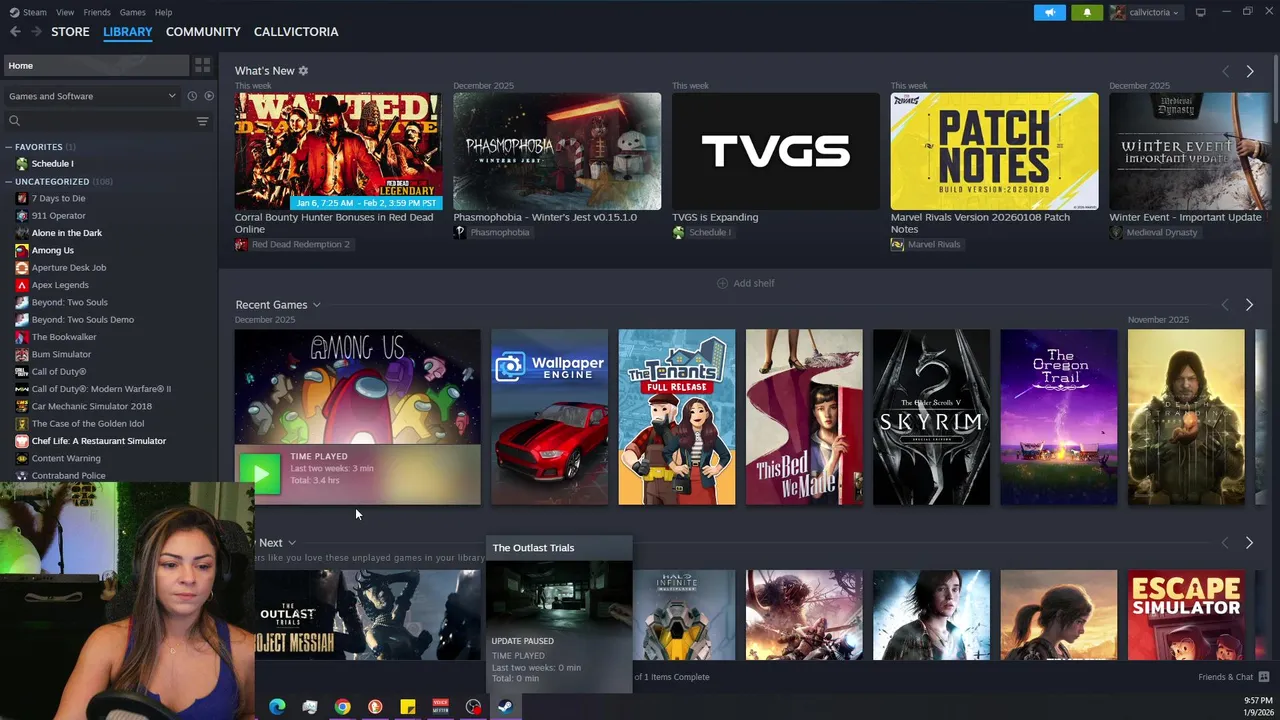Viewport: 1280px width, 720px height.
Task: Select Schedule I in favorites
Action: (x=52, y=164)
